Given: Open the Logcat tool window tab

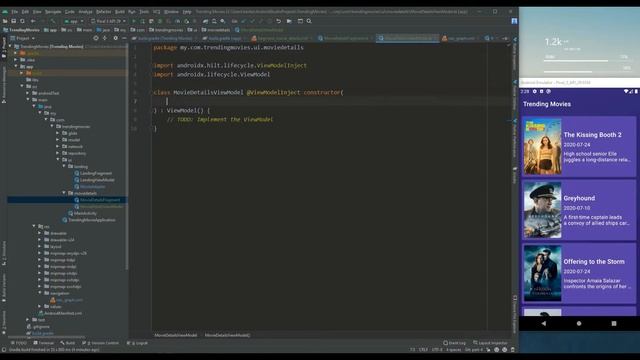Looking at the screenshot, I should (x=138, y=343).
